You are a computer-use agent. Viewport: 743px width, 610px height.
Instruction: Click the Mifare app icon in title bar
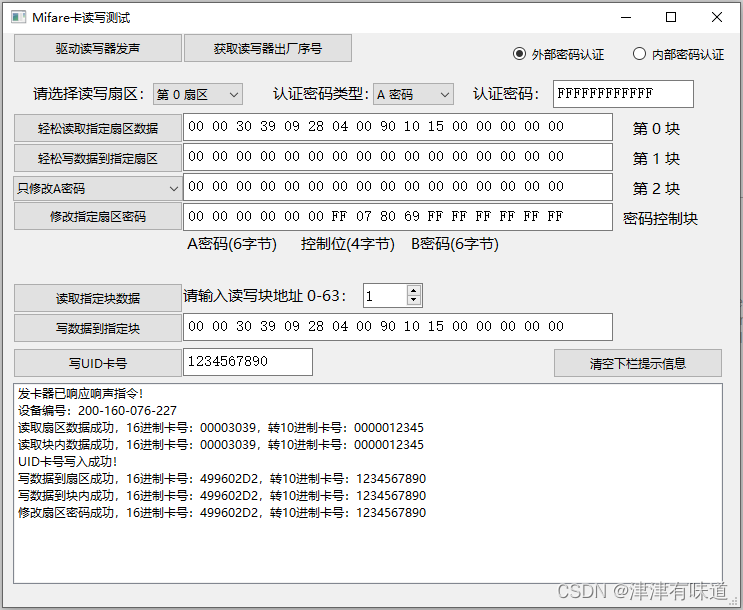point(18,18)
